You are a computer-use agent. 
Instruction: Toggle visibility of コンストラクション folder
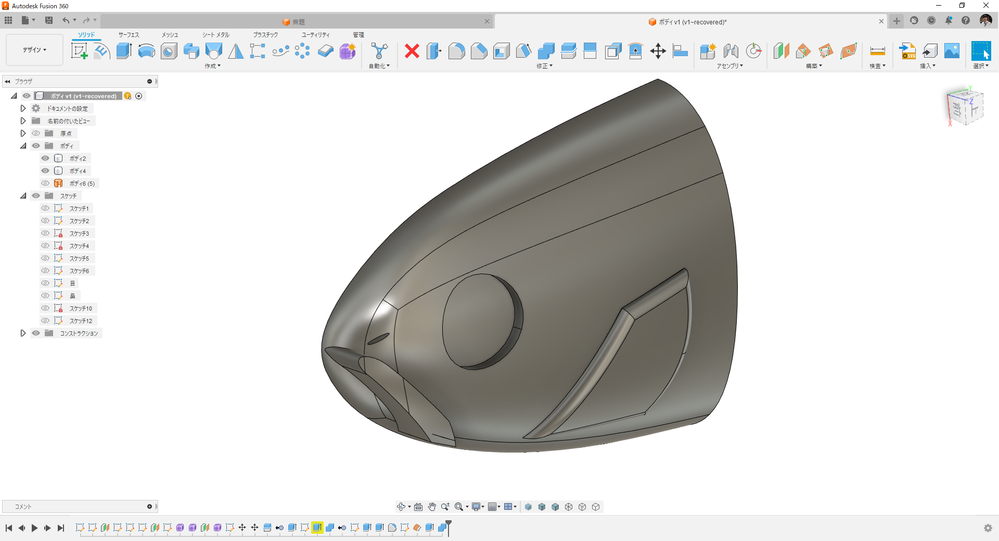(36, 333)
